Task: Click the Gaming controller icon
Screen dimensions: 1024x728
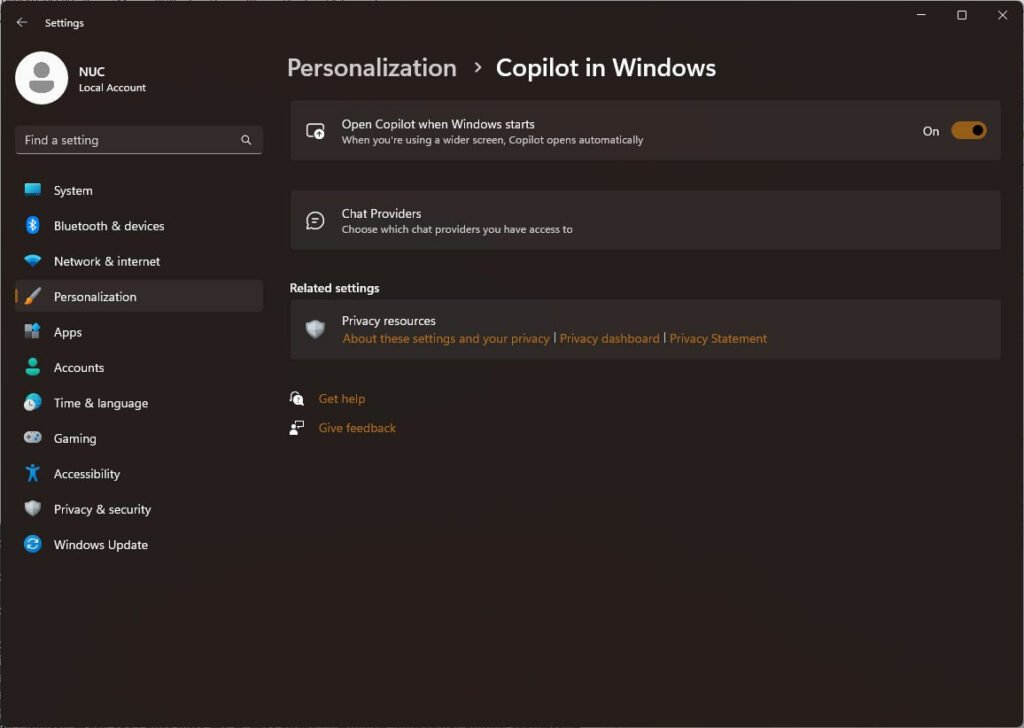Action: pyautogui.click(x=33, y=438)
